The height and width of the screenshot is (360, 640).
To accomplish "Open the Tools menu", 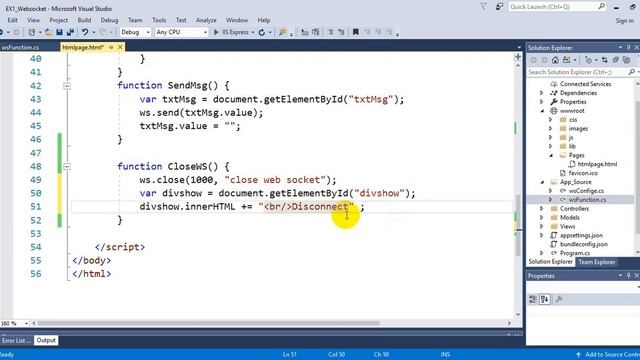I will pos(159,20).
